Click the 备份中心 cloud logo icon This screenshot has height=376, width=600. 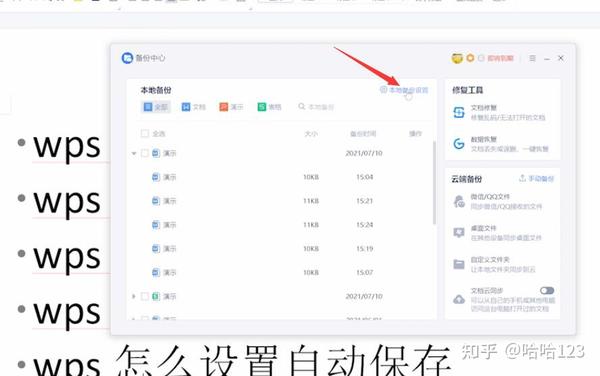tap(127, 58)
